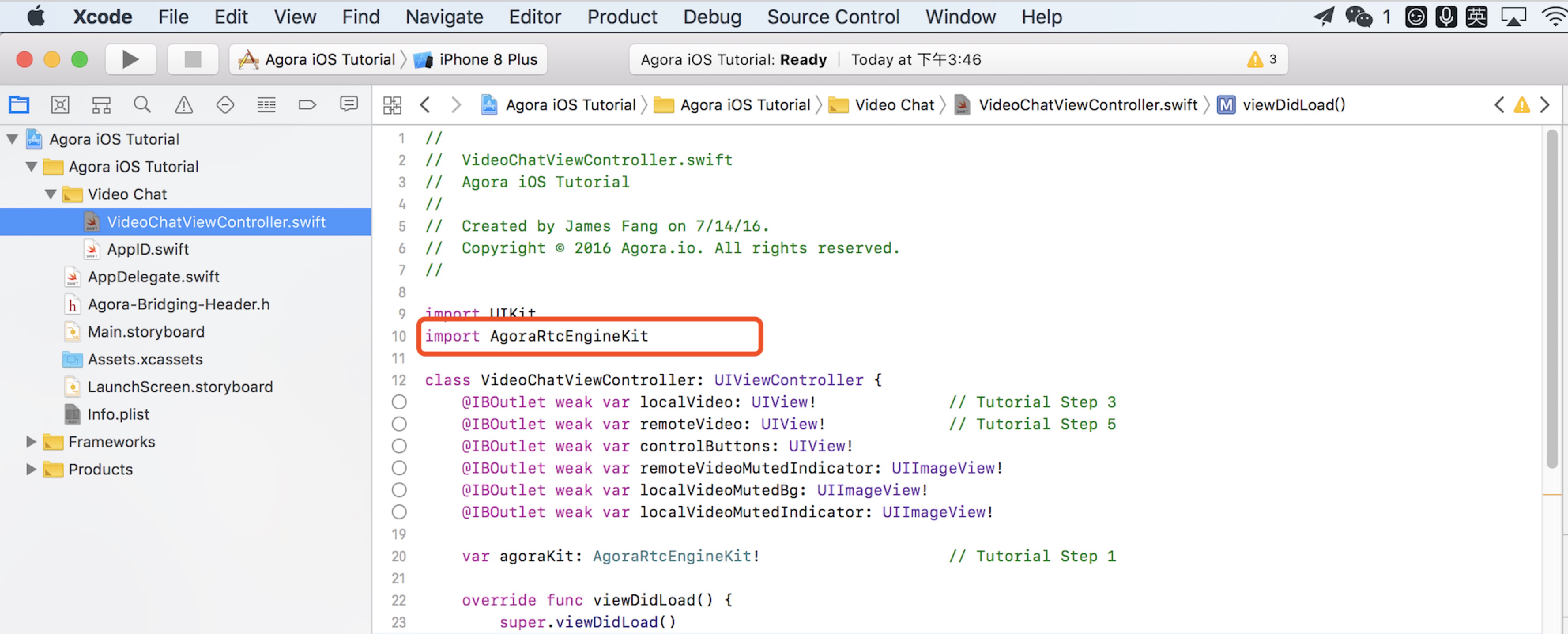Open the Video Chat jump bar segment
This screenshot has height=634, width=1568.
point(881,105)
